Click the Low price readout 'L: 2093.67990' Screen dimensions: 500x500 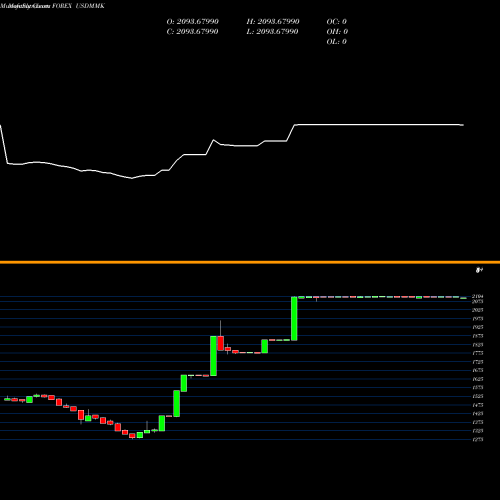(x=272, y=32)
